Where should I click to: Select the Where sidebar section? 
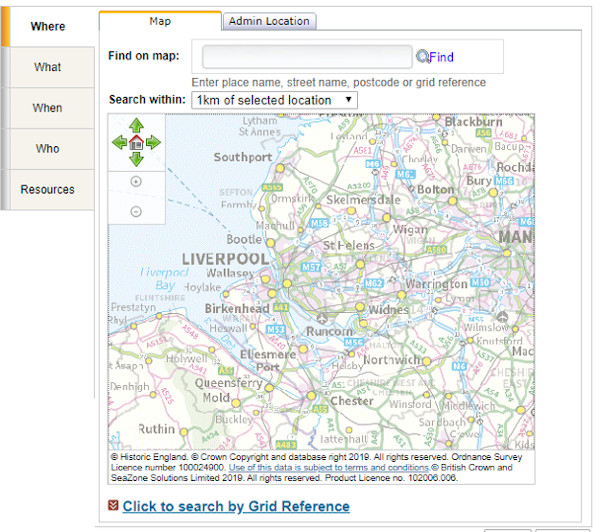pyautogui.click(x=48, y=26)
